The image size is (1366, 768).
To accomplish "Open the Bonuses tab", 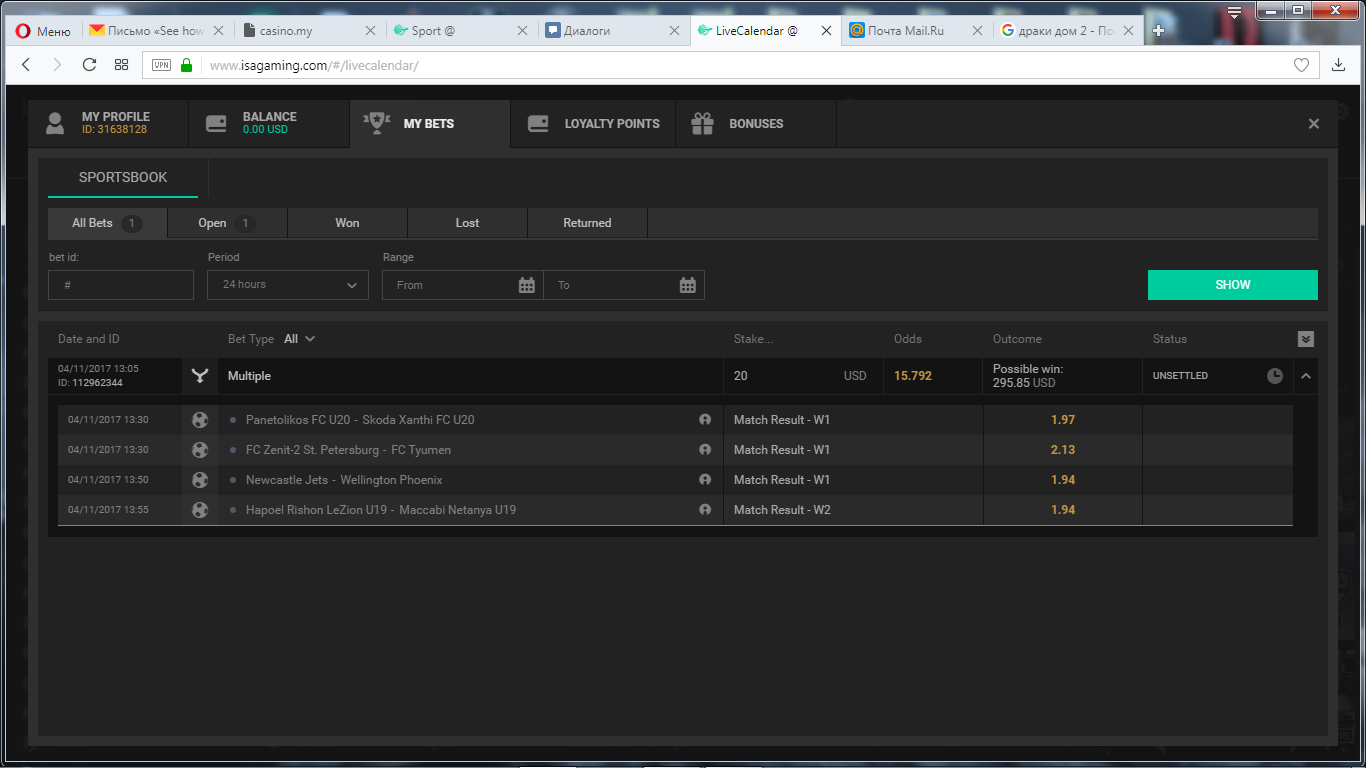I will coord(755,124).
